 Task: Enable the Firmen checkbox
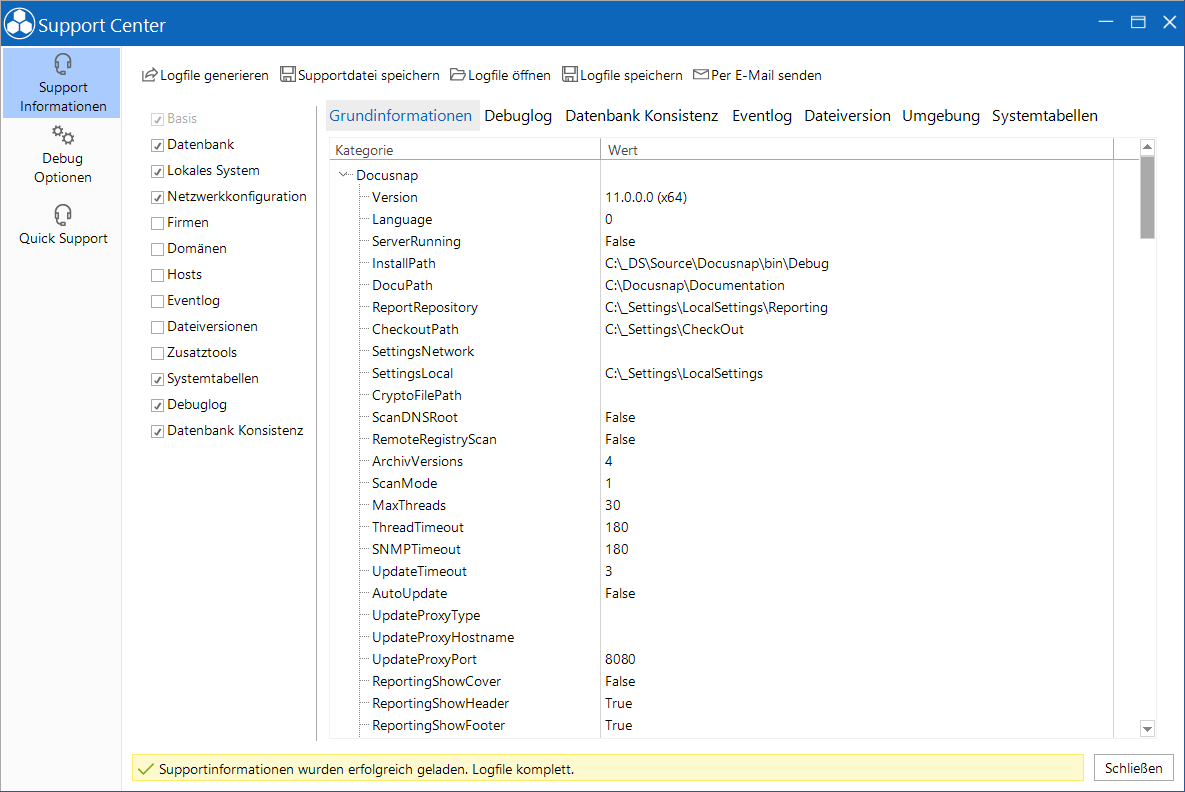(157, 223)
